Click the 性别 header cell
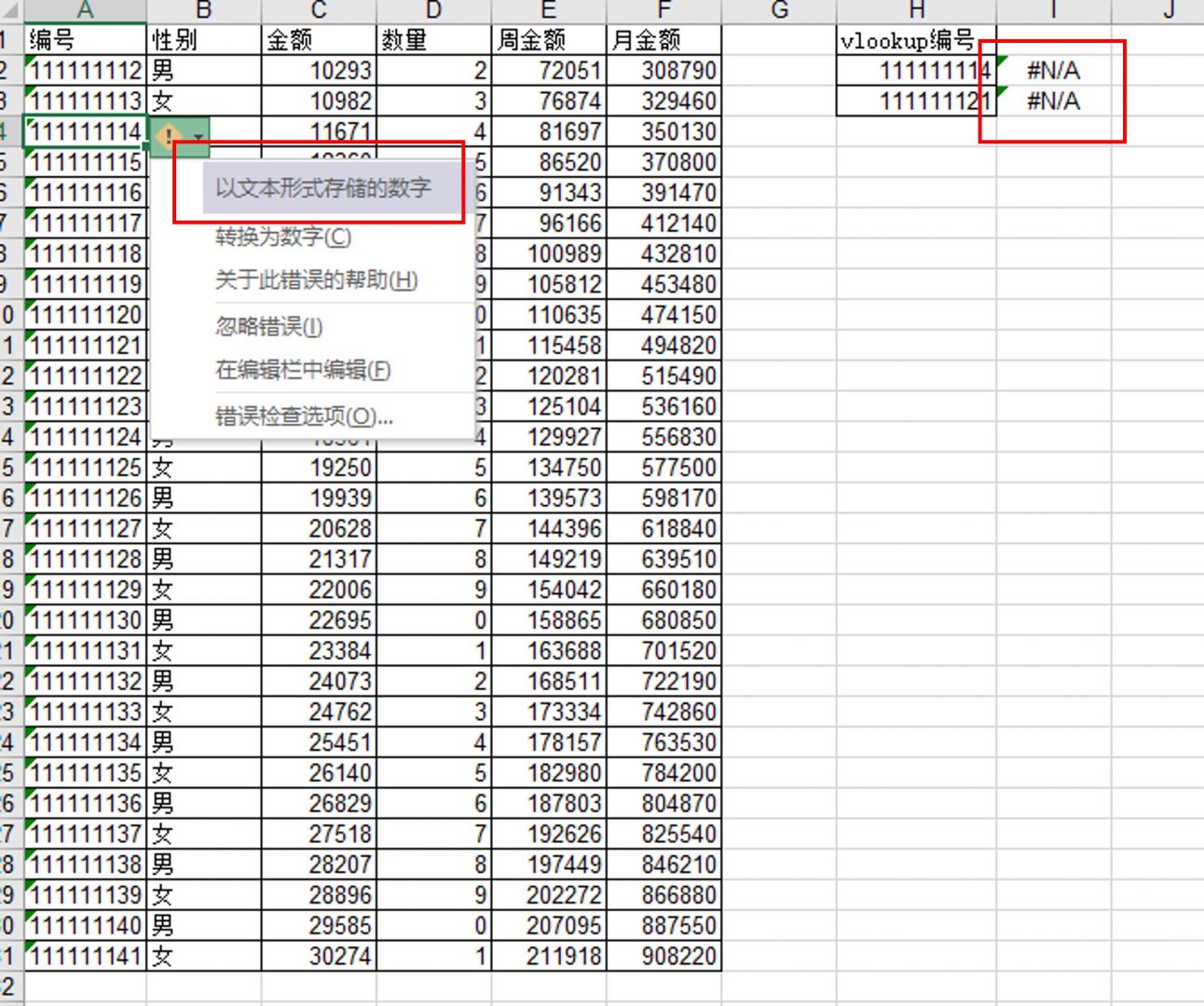Viewport: 1204px width, 1006px height. (204, 40)
